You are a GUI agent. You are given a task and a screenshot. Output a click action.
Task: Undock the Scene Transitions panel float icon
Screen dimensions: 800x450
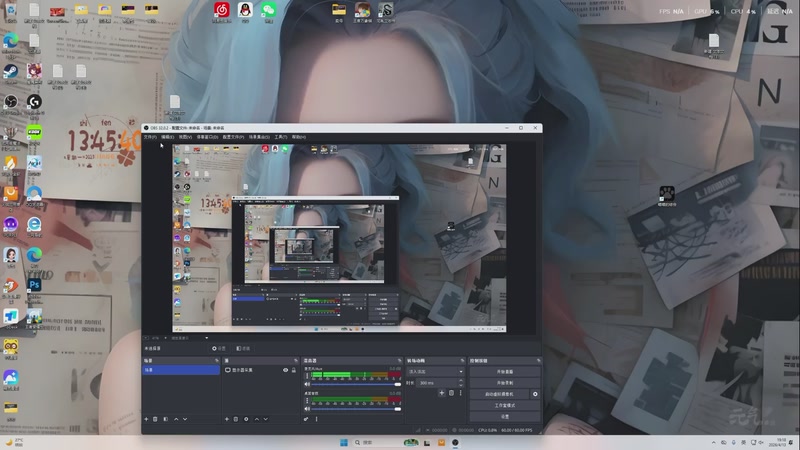tap(462, 361)
